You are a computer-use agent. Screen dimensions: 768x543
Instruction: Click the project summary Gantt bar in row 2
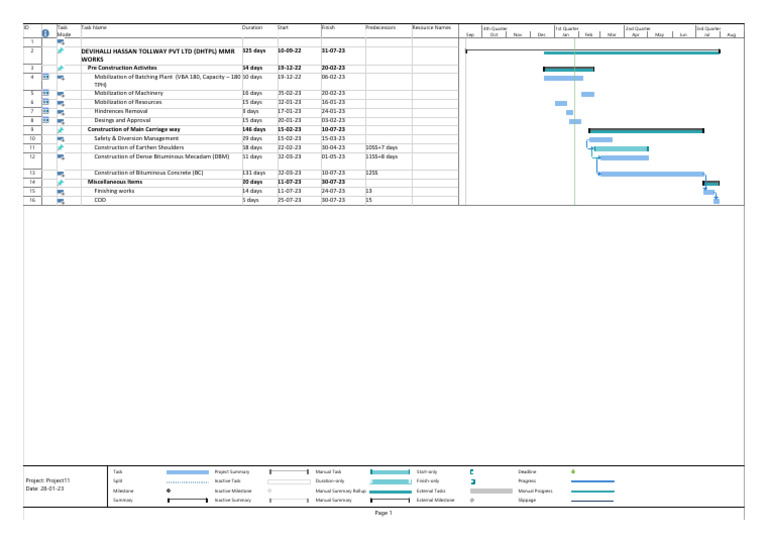coord(593,51)
